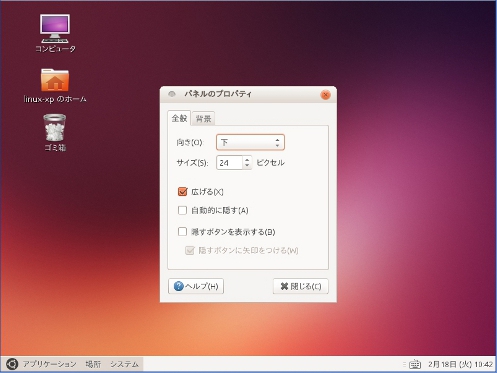Click the panel applet handle near keyboard icon
The image size is (497, 373).
click(x=404, y=364)
